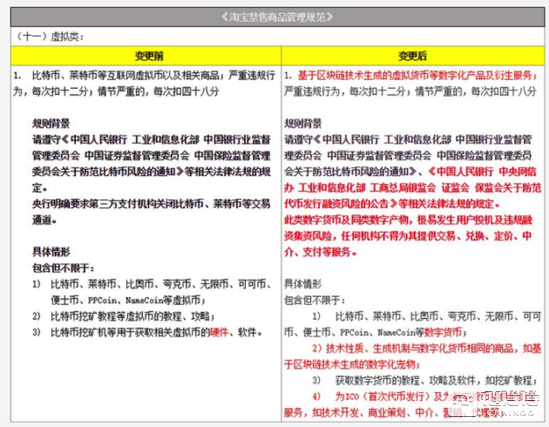
Task: Click red line 代币发行融资风险的公告》等相关法律法规的规定
Action: [x=391, y=204]
